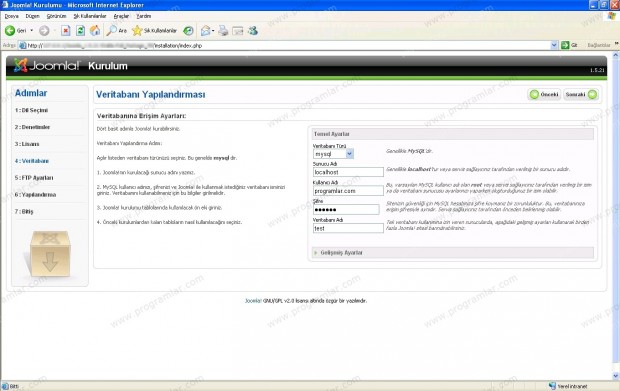Image resolution: width=620 pixels, height=391 pixels.
Task: Click the local intranet status bar icon
Action: (552, 386)
